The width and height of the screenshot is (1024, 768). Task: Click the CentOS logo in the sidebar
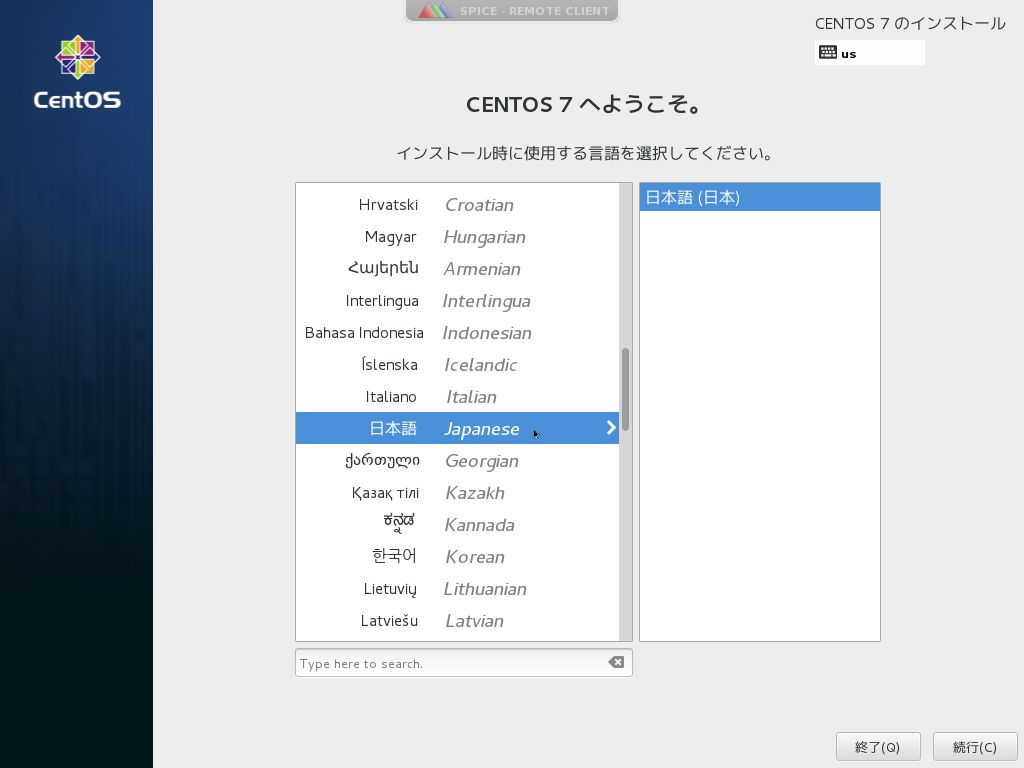pos(77,70)
